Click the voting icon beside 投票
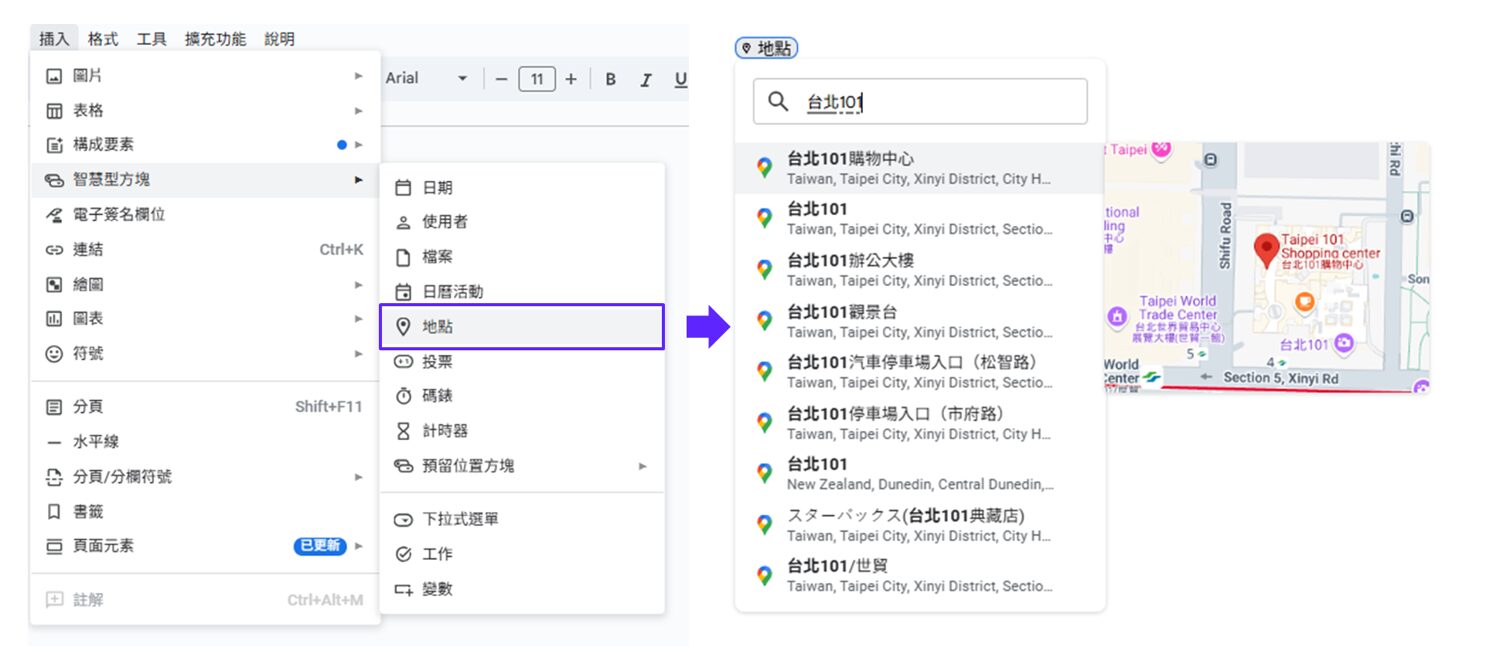Image resolution: width=1500 pixels, height=672 pixels. pos(404,362)
